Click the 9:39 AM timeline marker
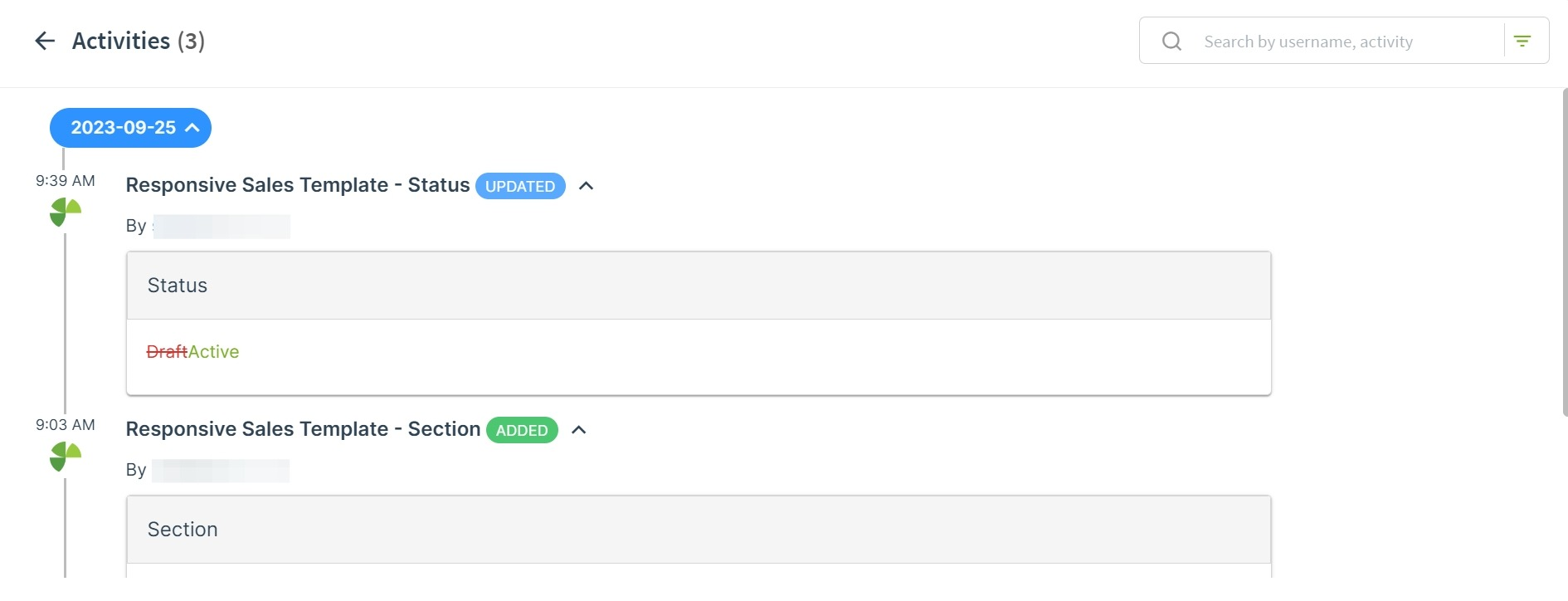The image size is (1568, 601). pos(66,180)
